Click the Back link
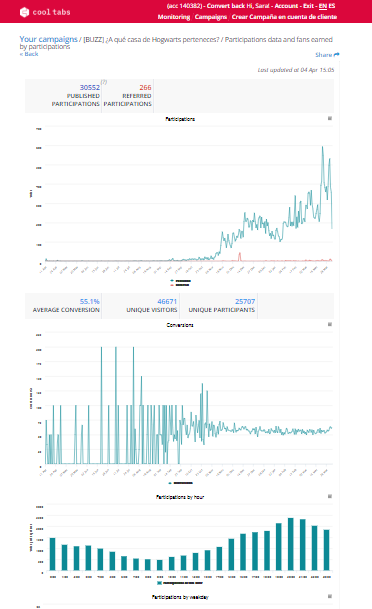 click(29, 54)
